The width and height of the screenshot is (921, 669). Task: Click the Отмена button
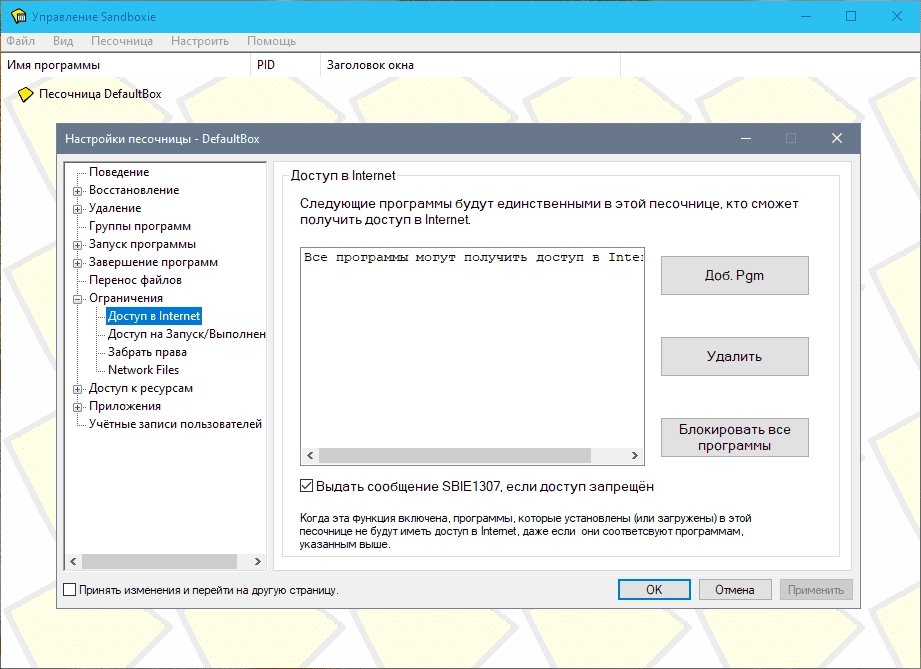pos(735,590)
